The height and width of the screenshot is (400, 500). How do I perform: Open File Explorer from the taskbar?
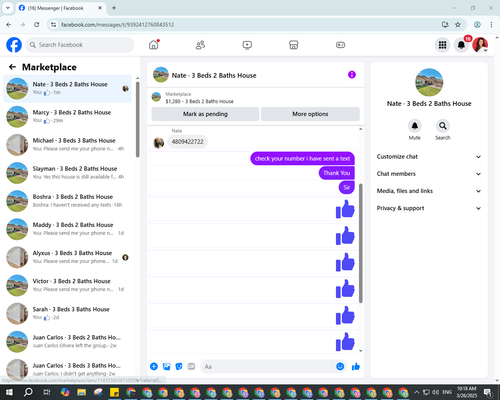pyautogui.click(x=82, y=392)
